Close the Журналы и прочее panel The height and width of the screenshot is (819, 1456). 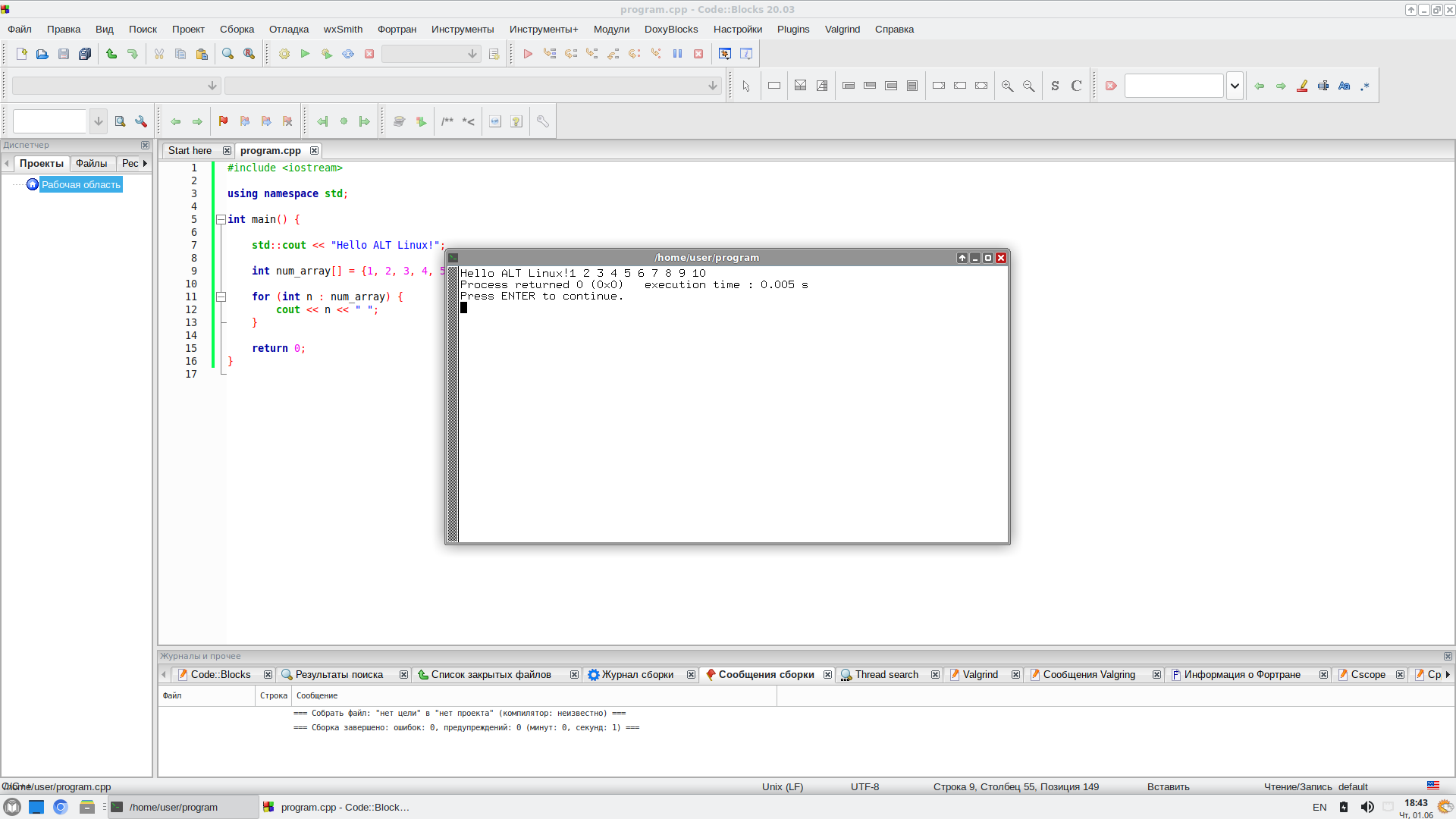[1448, 656]
